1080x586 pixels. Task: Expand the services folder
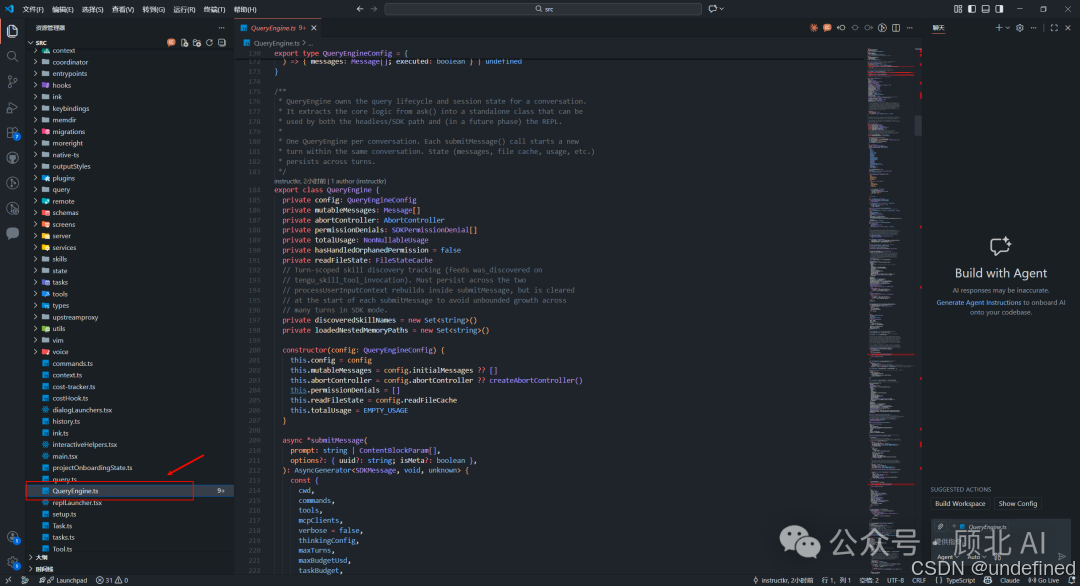129,247
